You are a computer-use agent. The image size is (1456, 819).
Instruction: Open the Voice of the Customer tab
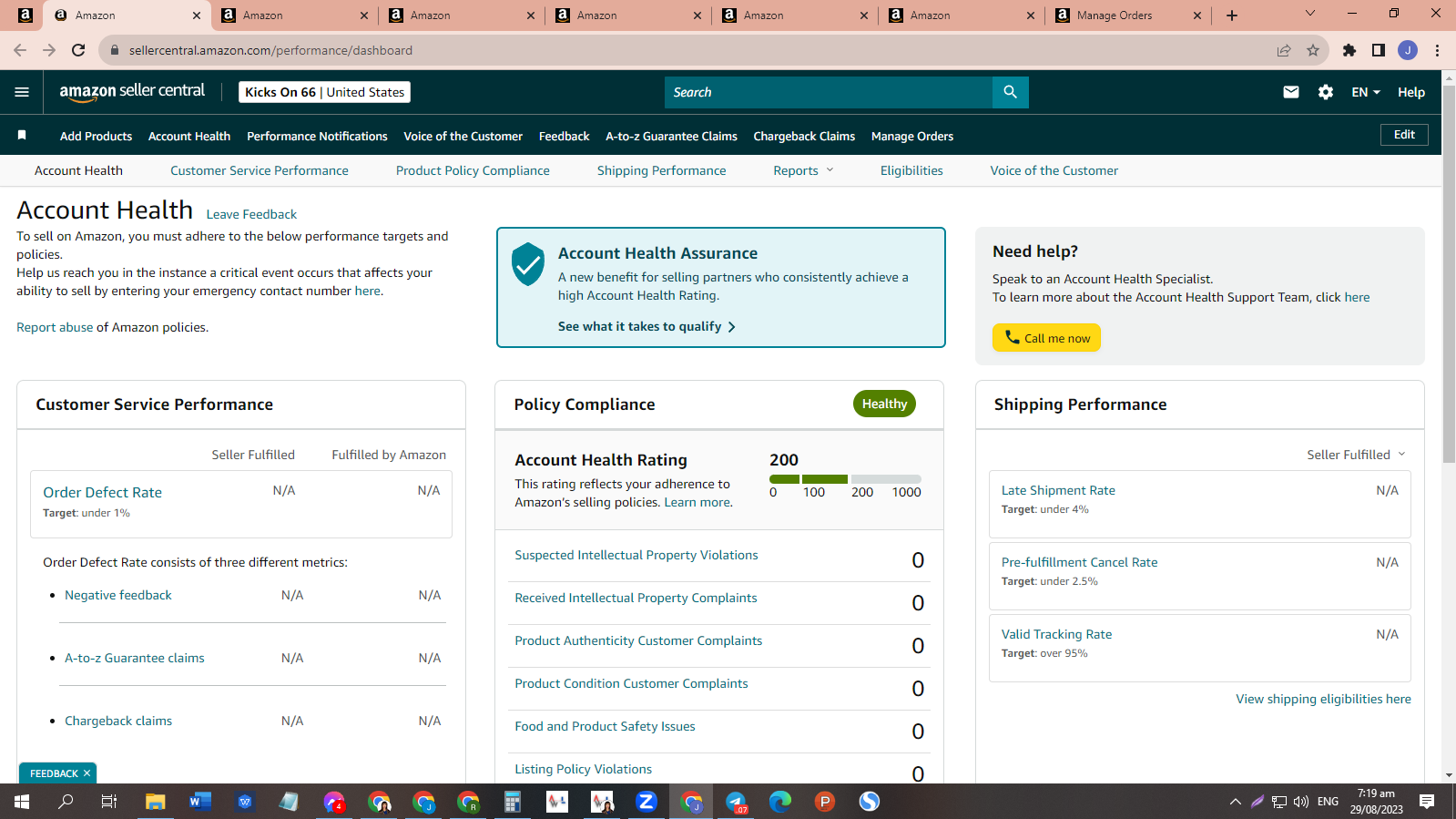click(x=1054, y=170)
